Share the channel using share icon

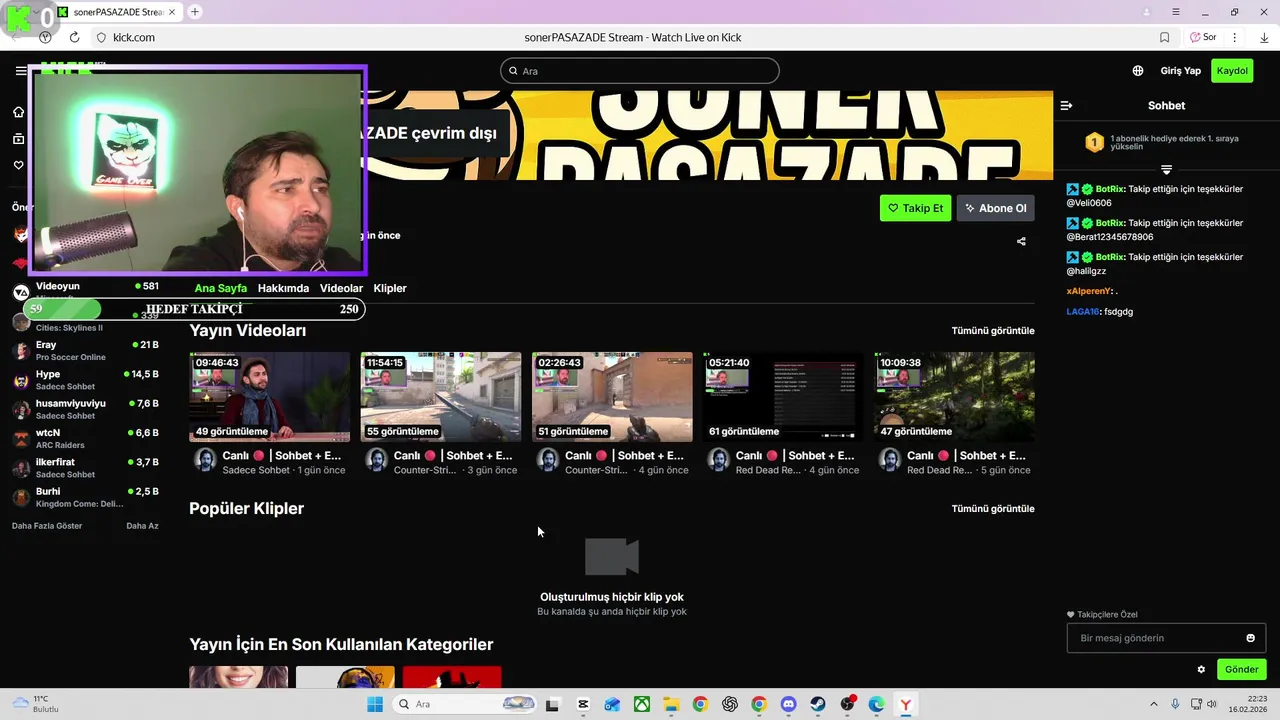(1021, 241)
